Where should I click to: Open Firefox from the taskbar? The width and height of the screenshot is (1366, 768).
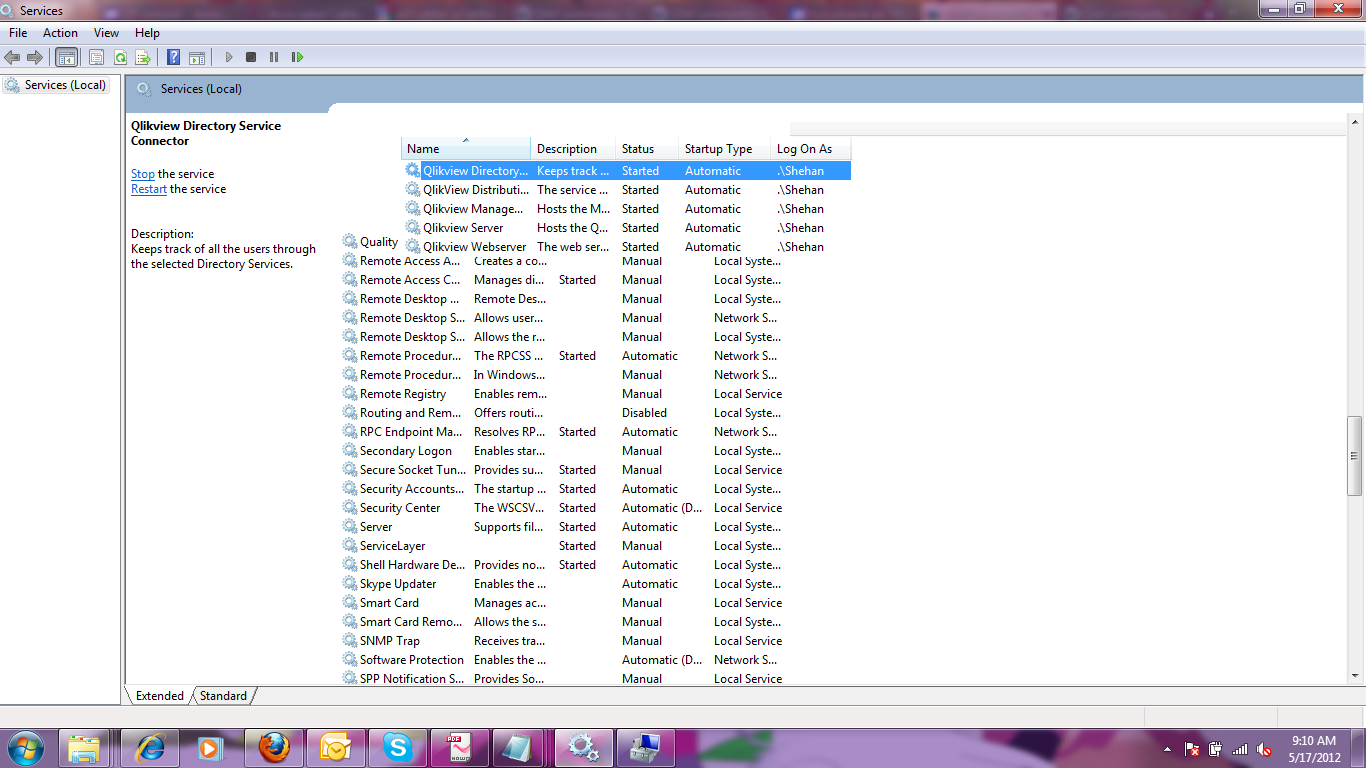pos(273,748)
